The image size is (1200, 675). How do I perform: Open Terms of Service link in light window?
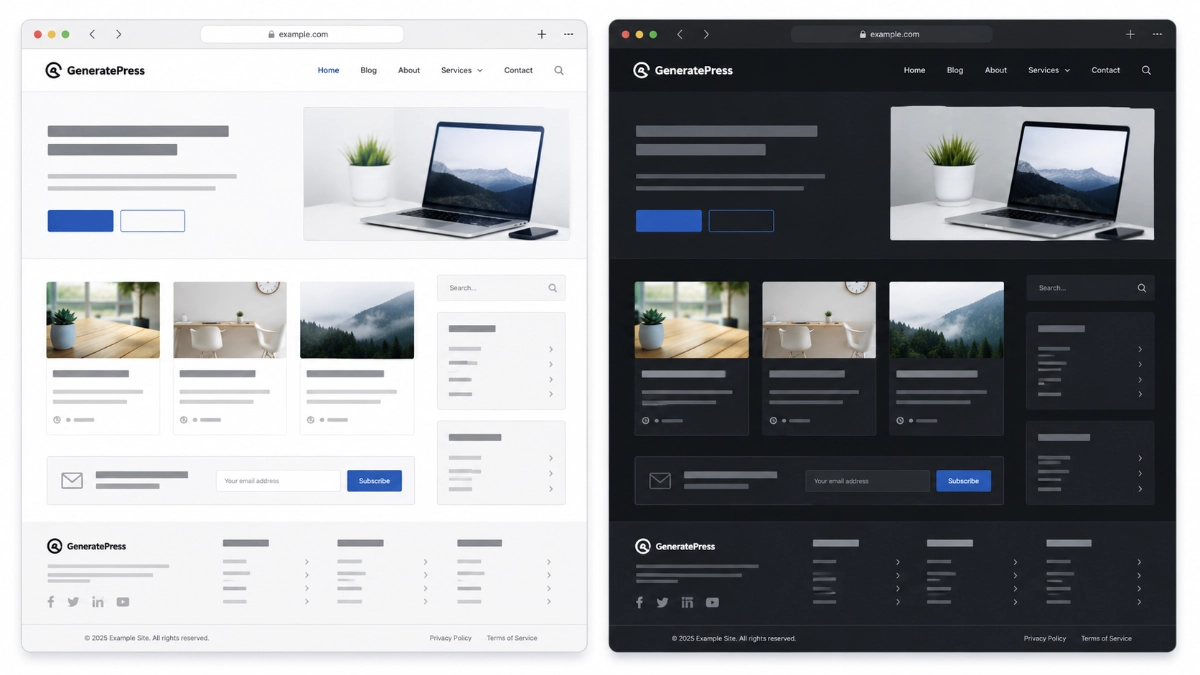click(x=512, y=638)
